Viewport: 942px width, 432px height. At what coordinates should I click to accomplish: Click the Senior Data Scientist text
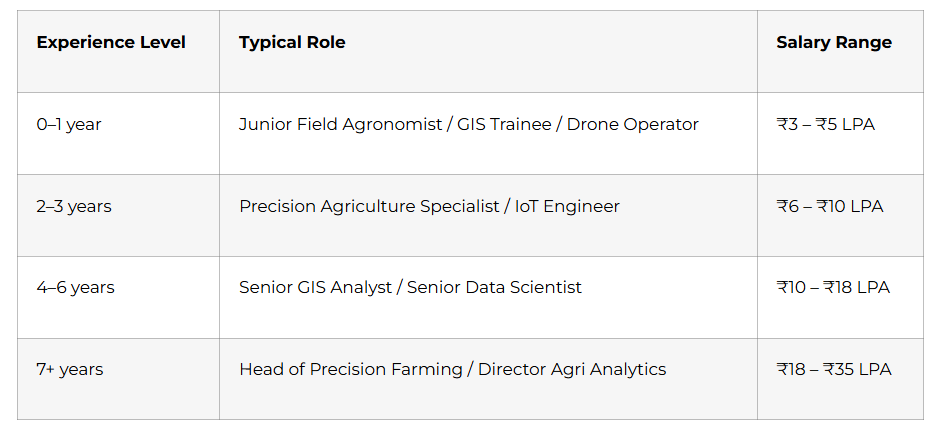494,287
